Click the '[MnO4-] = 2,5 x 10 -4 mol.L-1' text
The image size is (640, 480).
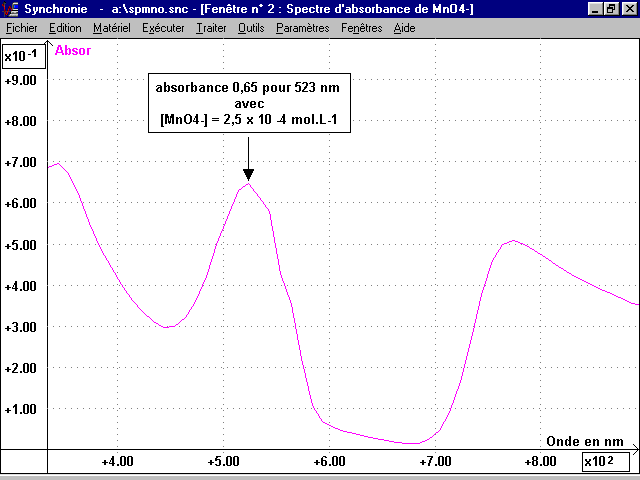(249, 120)
